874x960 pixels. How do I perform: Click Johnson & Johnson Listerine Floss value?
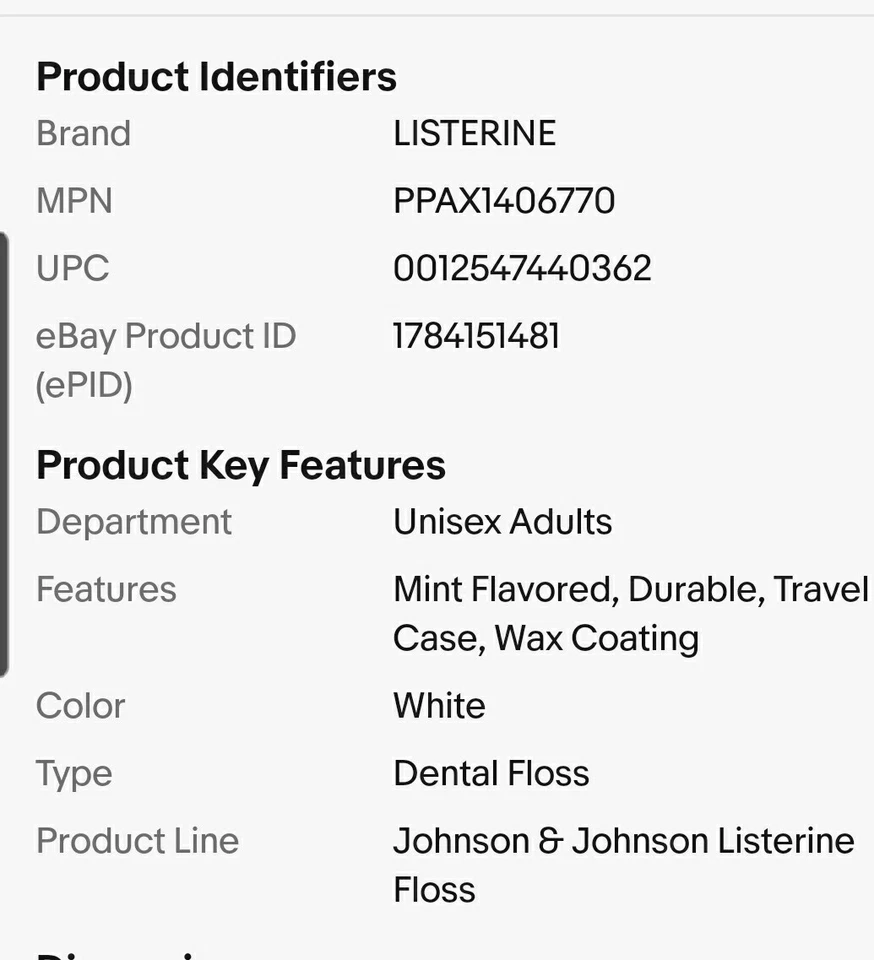[x=624, y=864]
